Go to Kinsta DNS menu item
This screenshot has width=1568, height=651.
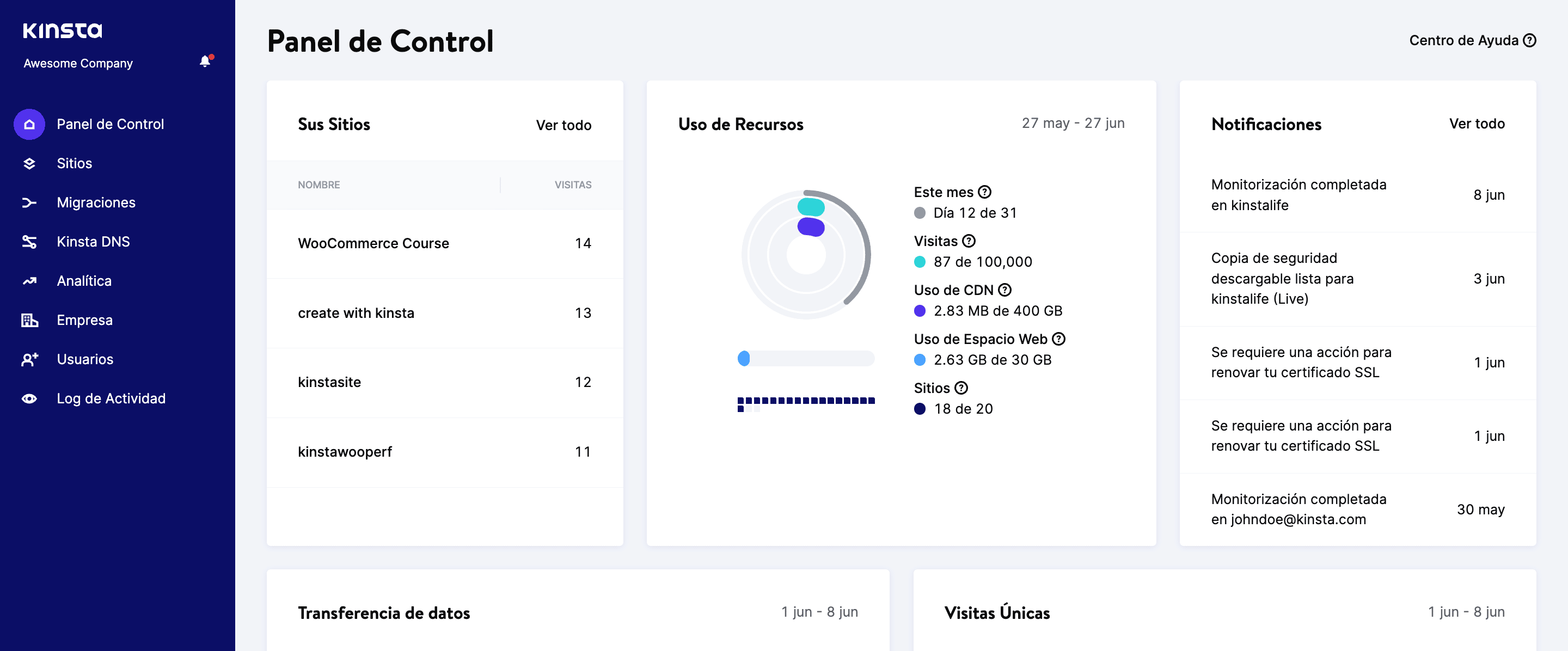pos(93,242)
